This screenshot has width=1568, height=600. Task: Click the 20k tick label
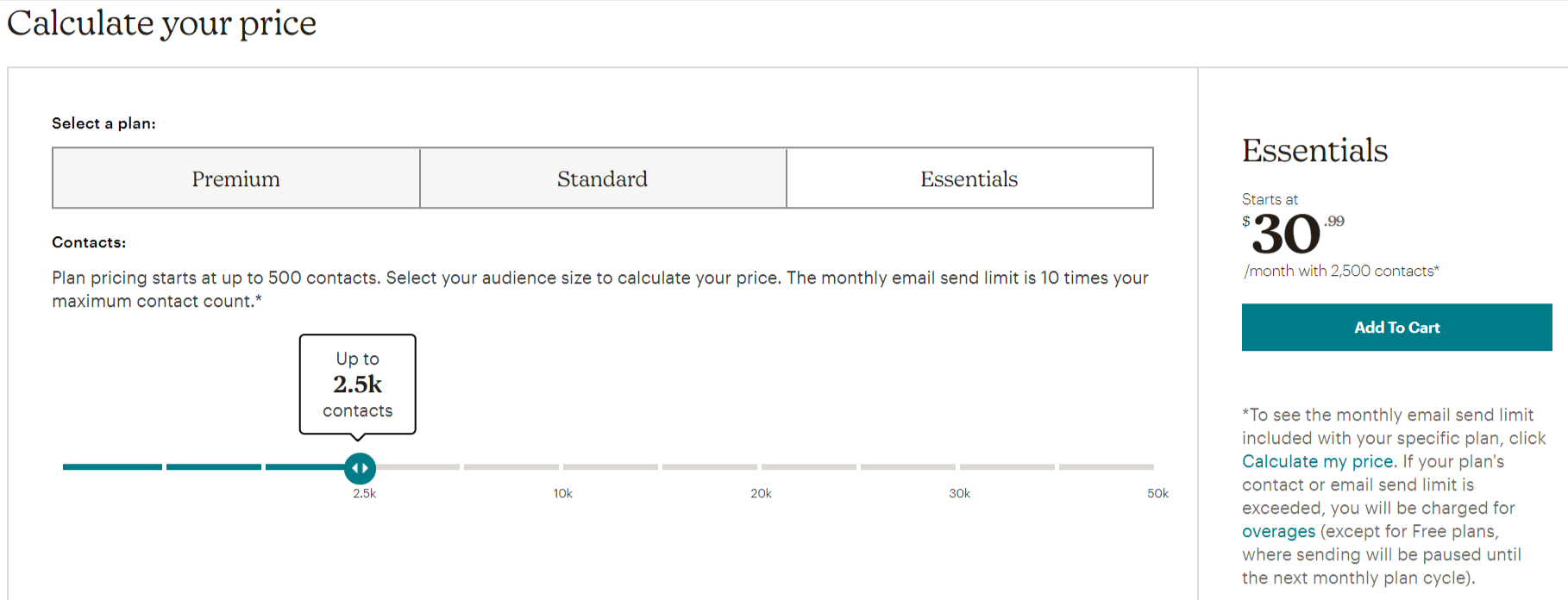click(761, 493)
